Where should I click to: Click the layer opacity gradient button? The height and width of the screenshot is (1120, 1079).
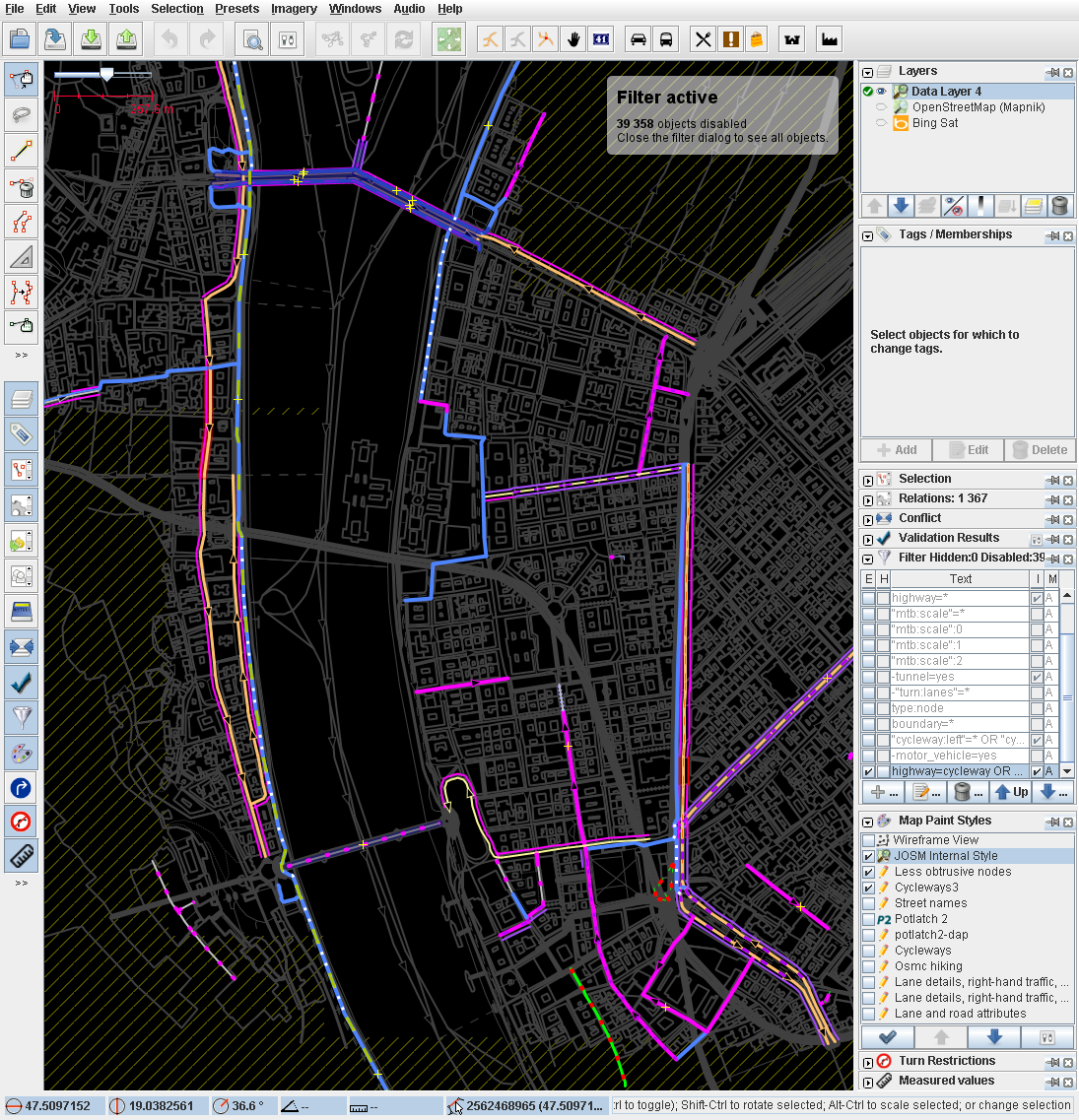coord(980,207)
